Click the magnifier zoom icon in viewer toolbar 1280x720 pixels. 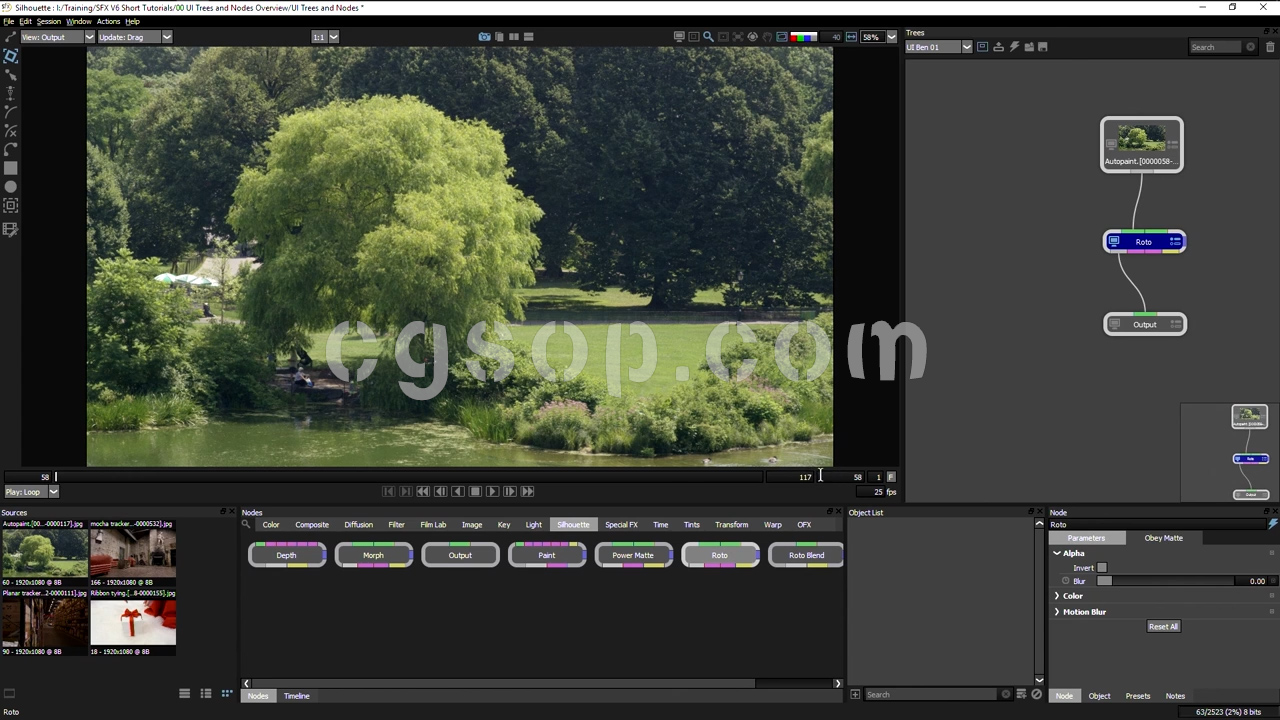708,37
